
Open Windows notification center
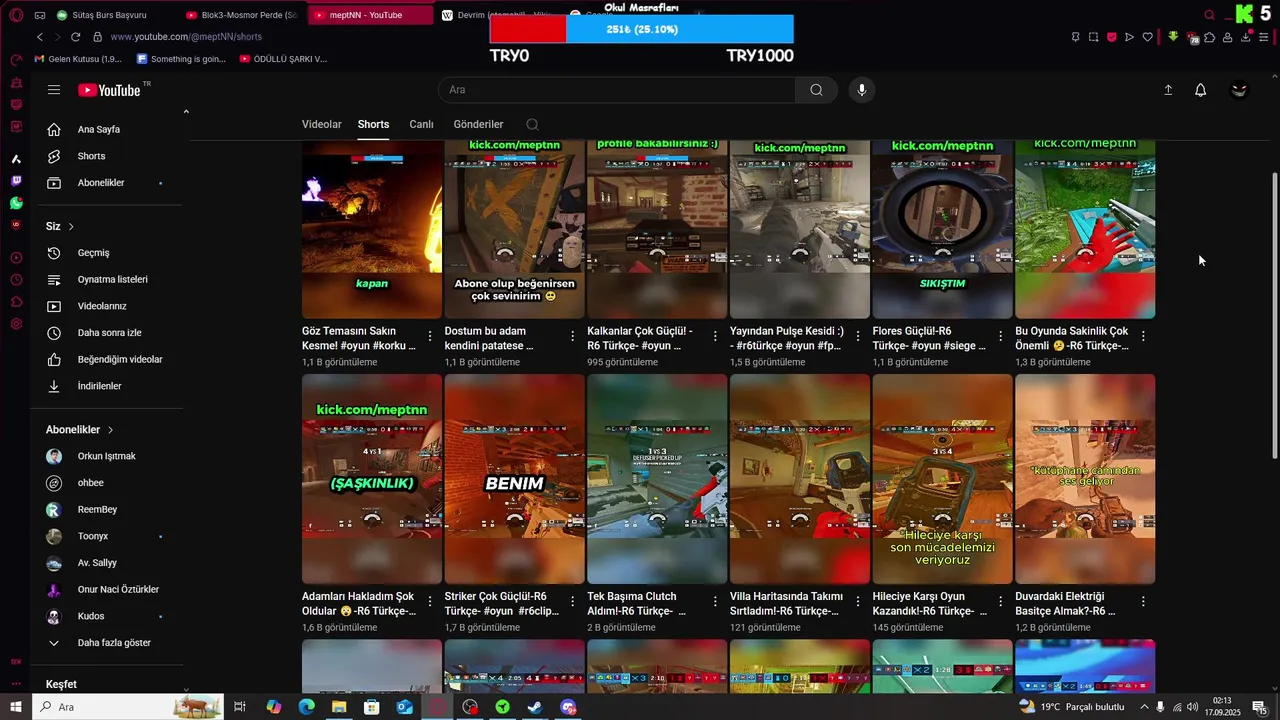pyautogui.click(x=1260, y=707)
